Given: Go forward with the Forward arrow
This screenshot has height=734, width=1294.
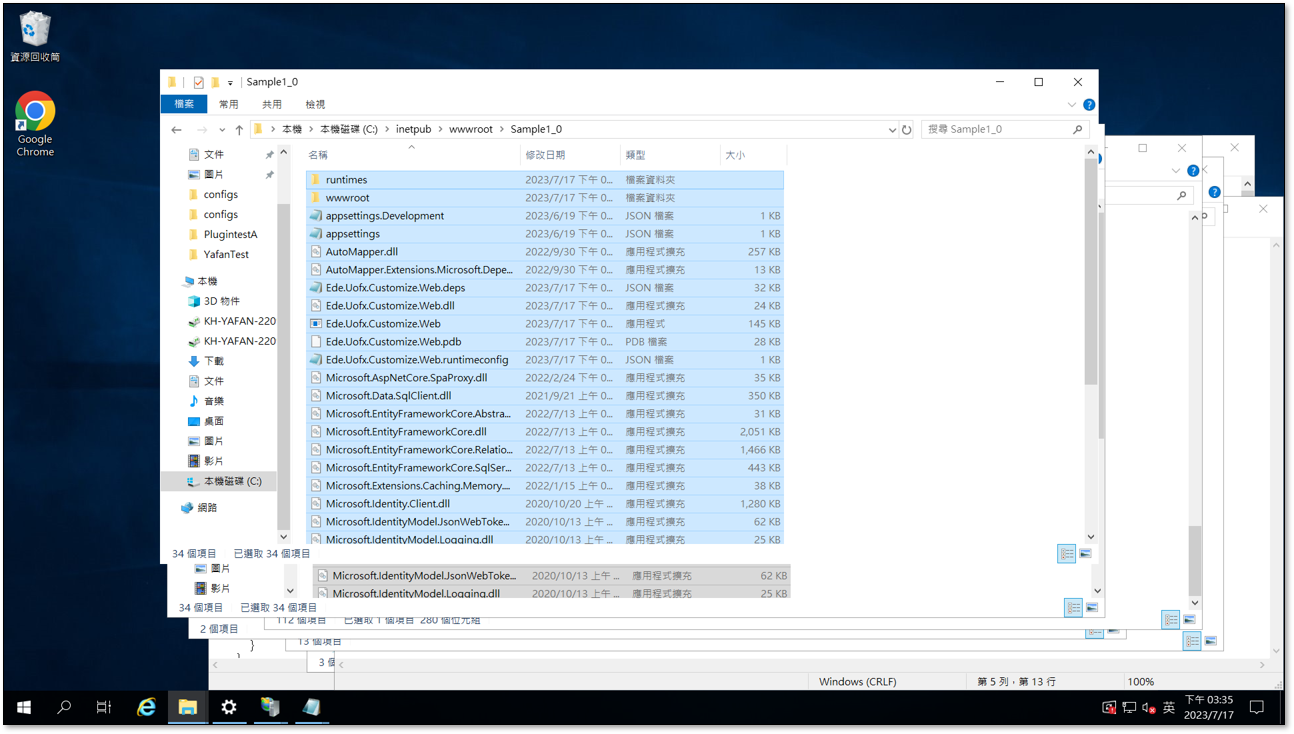Looking at the screenshot, I should click(x=202, y=130).
